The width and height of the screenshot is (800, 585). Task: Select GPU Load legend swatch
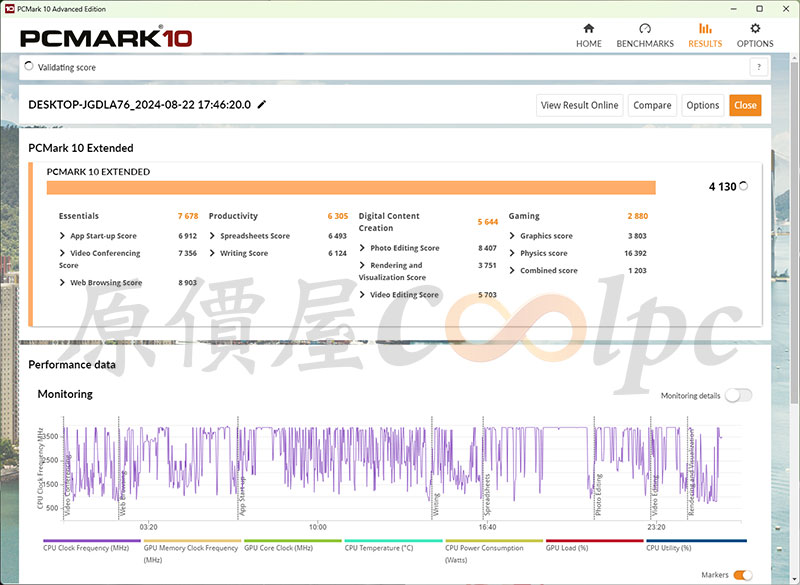tap(594, 541)
